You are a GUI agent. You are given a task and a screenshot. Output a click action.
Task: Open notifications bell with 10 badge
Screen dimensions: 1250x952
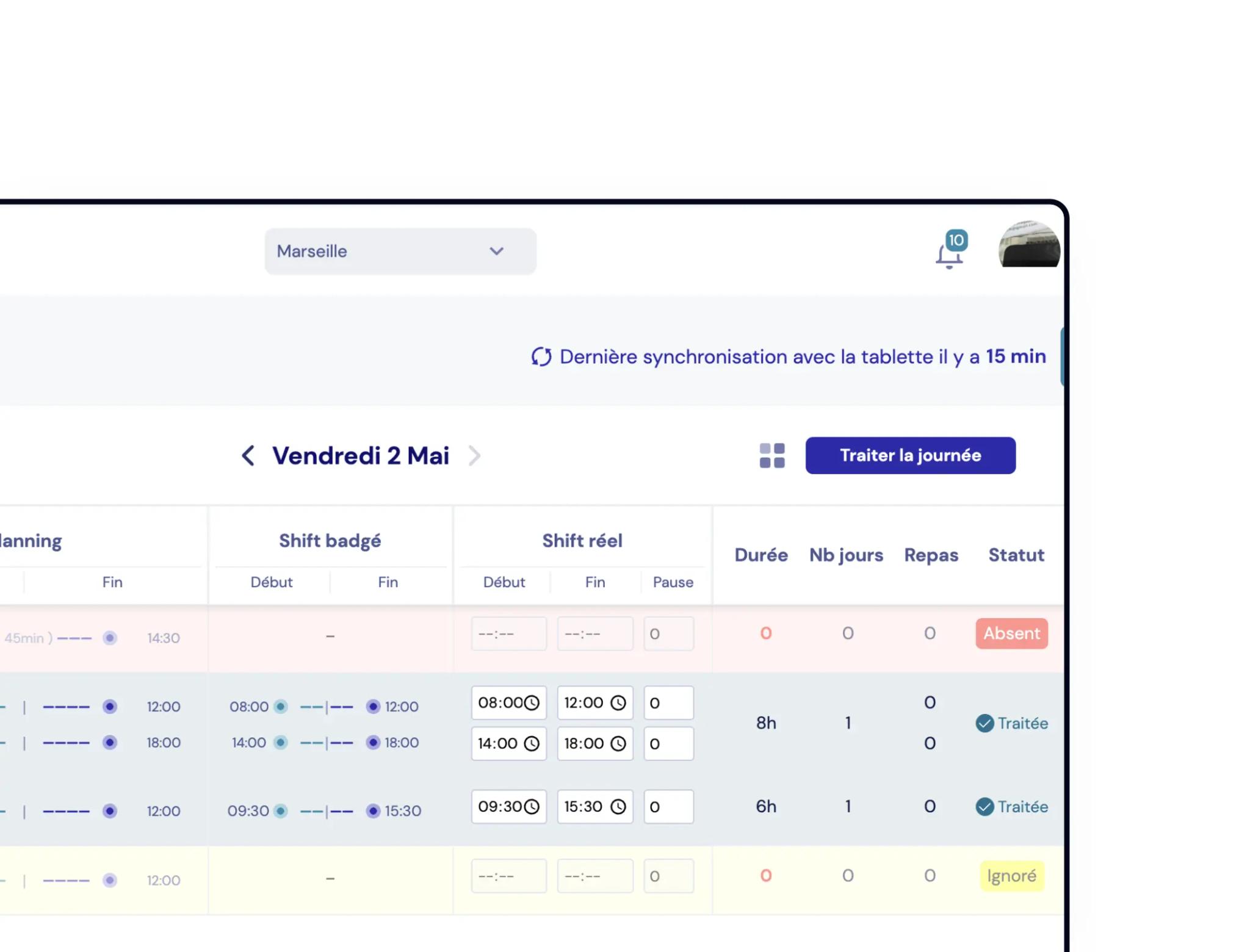pyautogui.click(x=950, y=251)
